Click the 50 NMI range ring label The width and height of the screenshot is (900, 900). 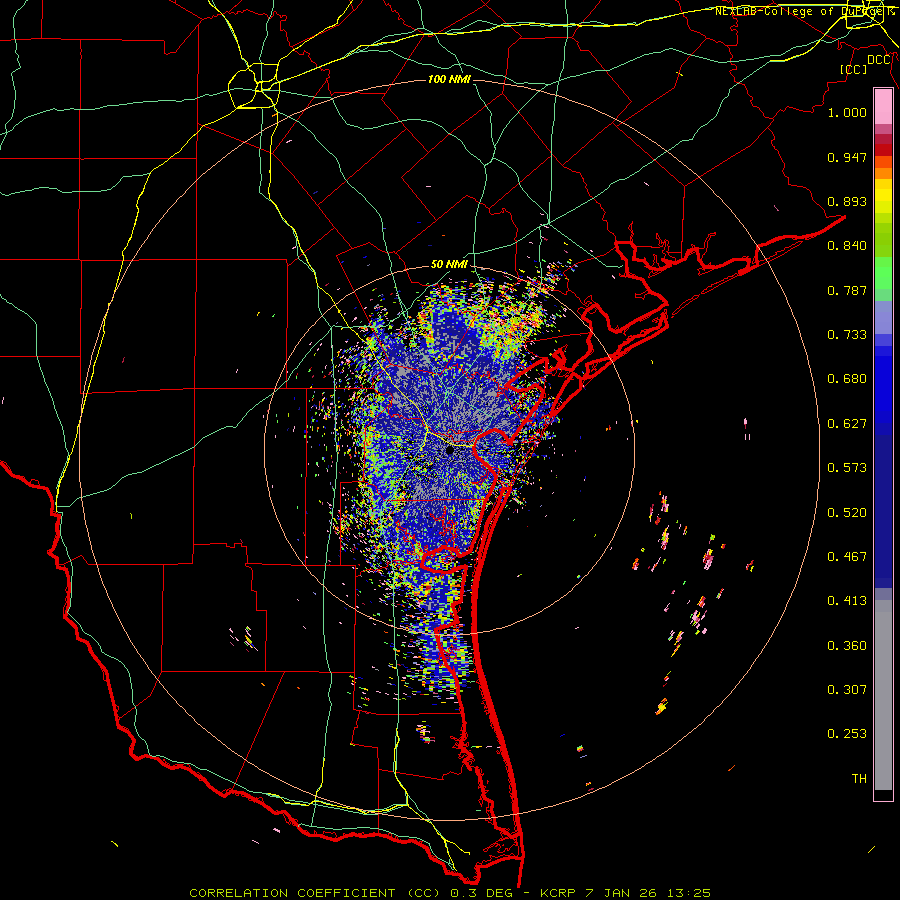click(449, 265)
